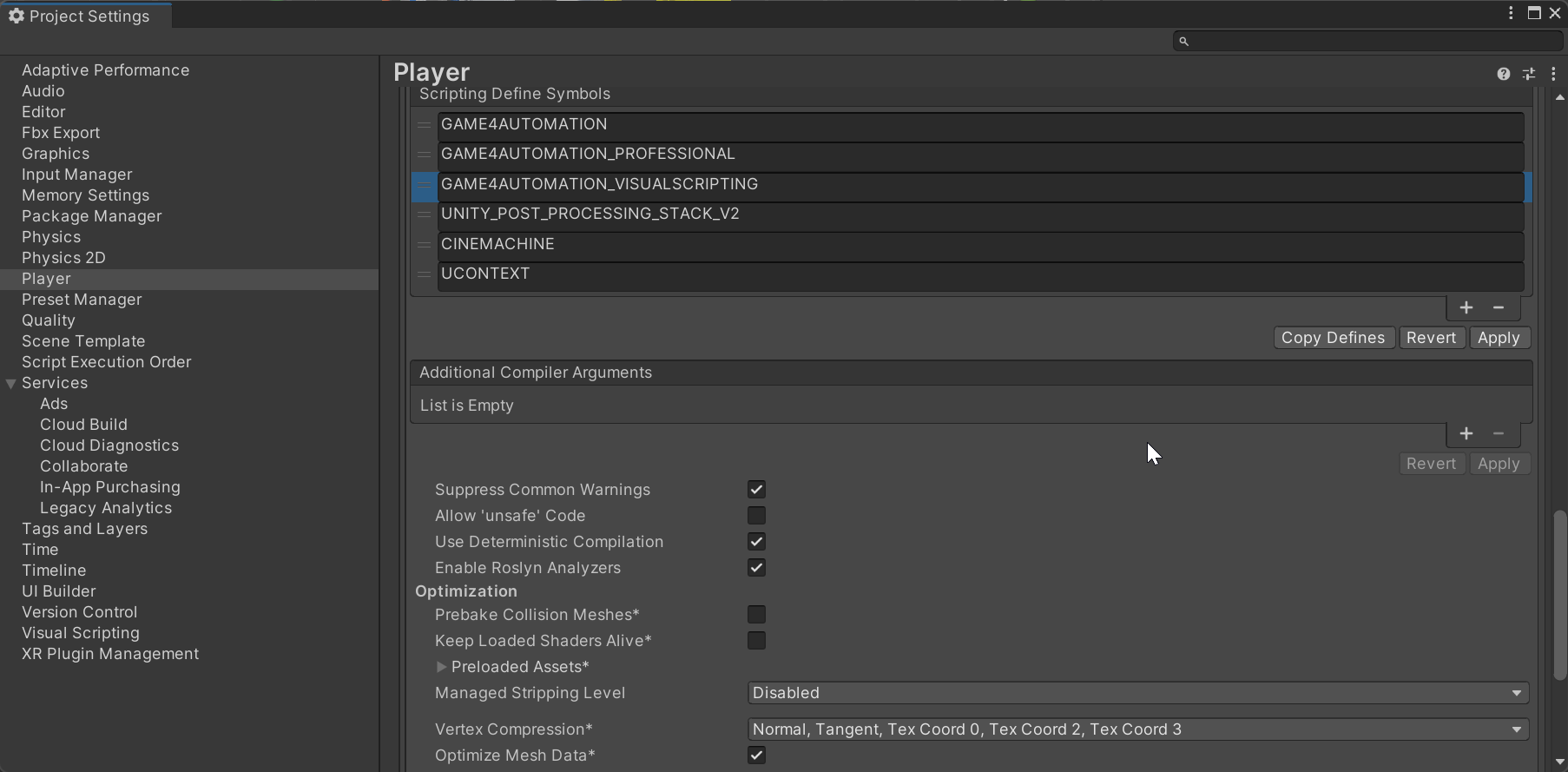
Task: Apply the scripting define symbols
Action: (1499, 338)
